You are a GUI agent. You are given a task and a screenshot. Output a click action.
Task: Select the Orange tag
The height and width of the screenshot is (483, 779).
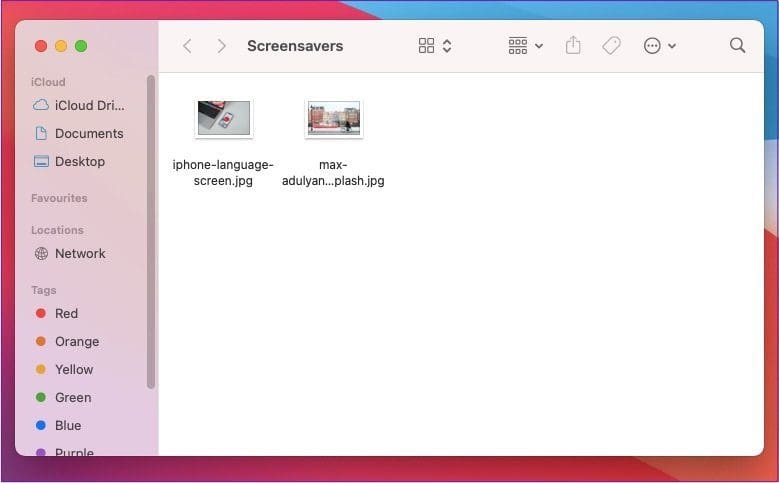tap(67, 341)
